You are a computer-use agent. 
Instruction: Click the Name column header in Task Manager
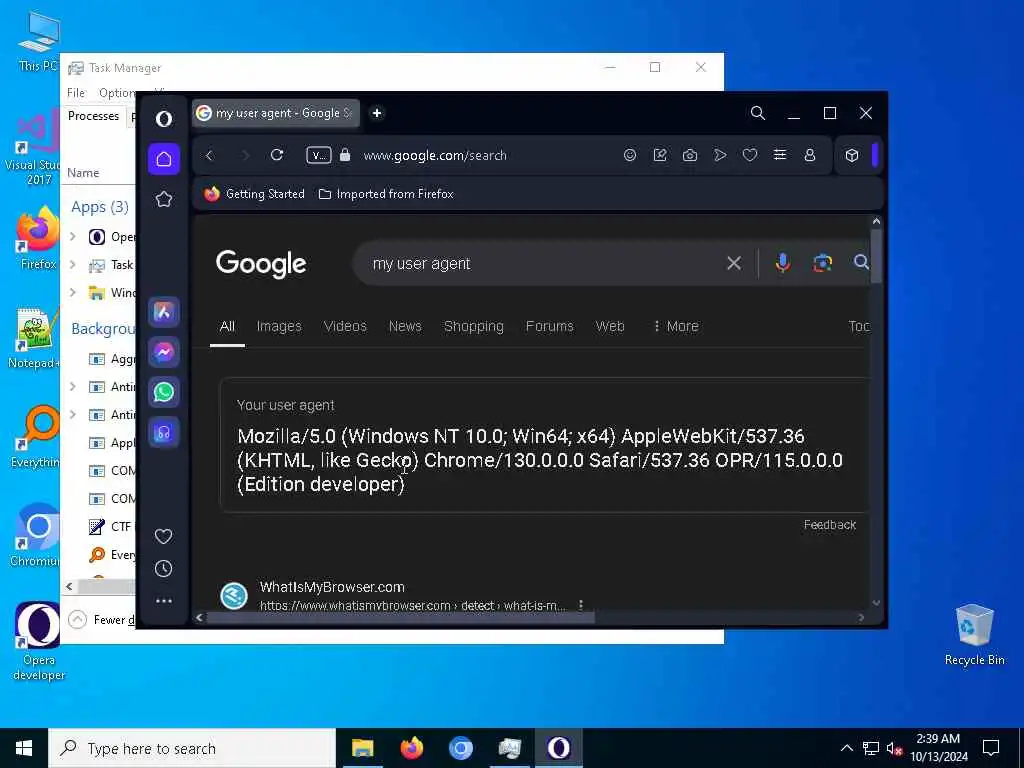pyautogui.click(x=83, y=172)
